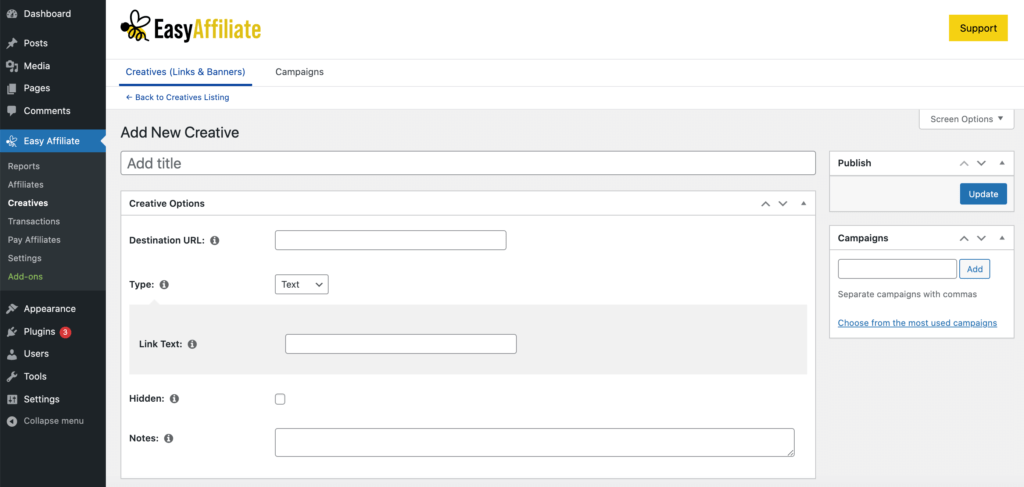The height and width of the screenshot is (487, 1024).
Task: Move Publish panel up
Action: (x=964, y=163)
